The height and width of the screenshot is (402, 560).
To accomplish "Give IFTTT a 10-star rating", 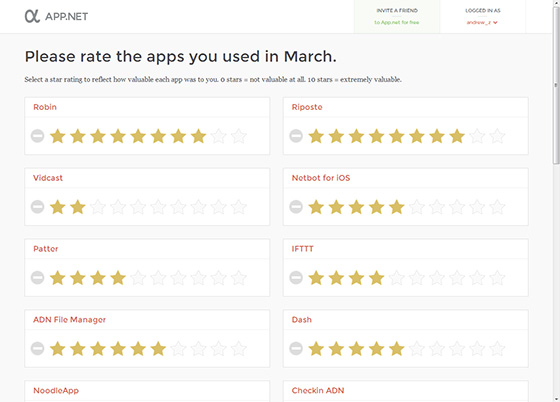I will 498,277.
